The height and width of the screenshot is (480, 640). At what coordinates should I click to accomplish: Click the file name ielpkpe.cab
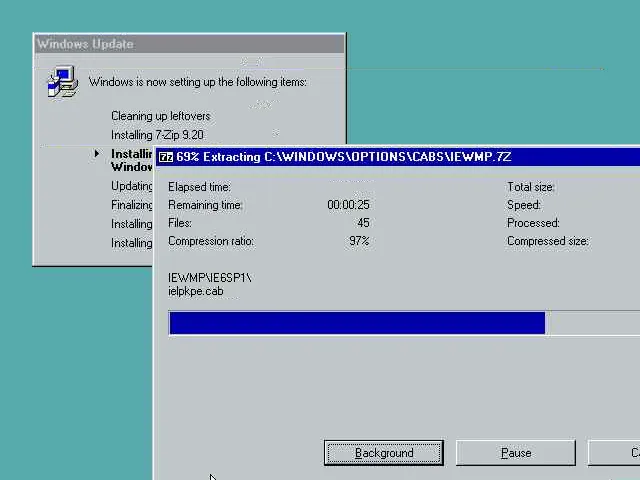point(196,291)
